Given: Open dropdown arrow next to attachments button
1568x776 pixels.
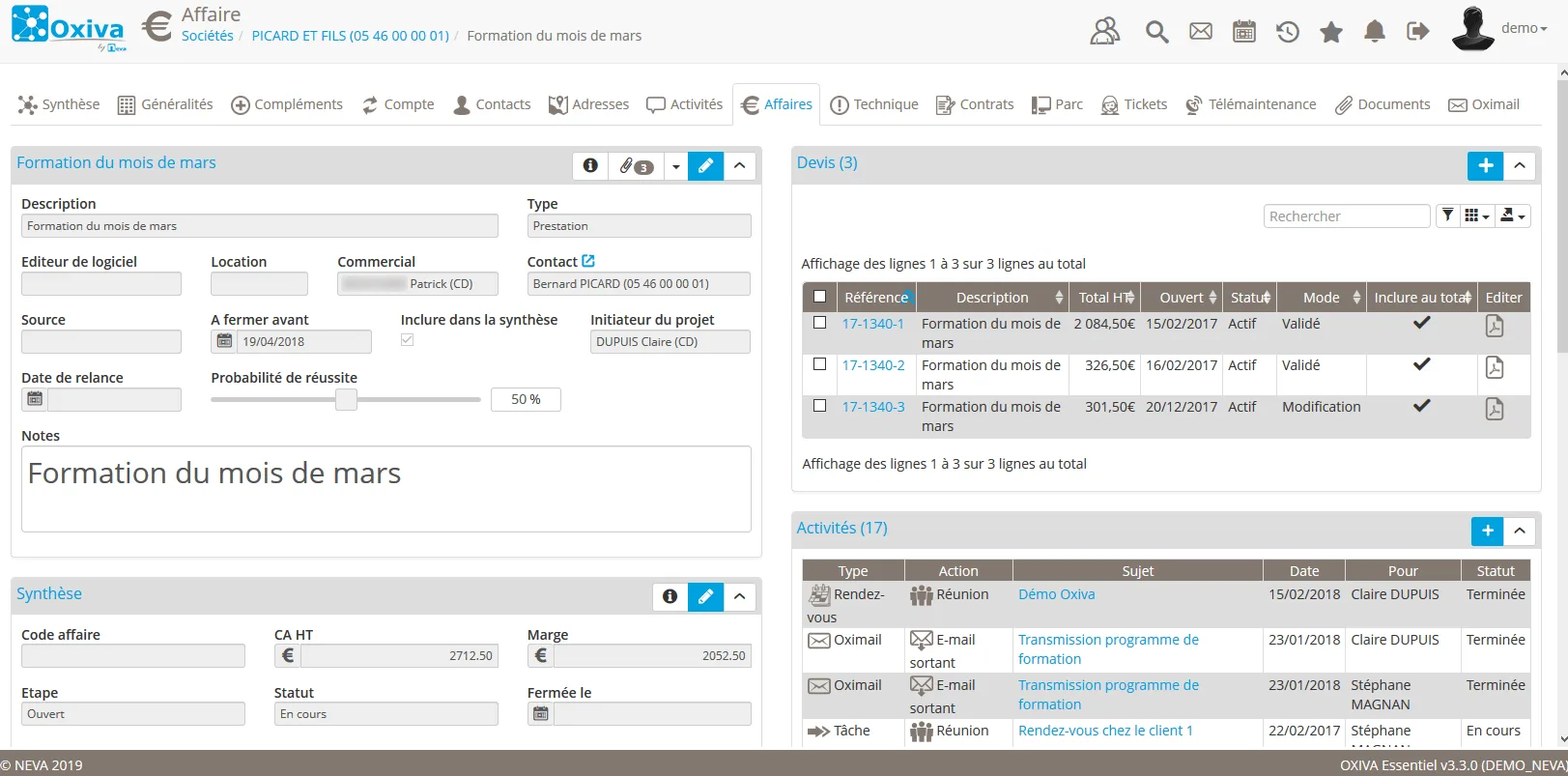Looking at the screenshot, I should point(675,165).
